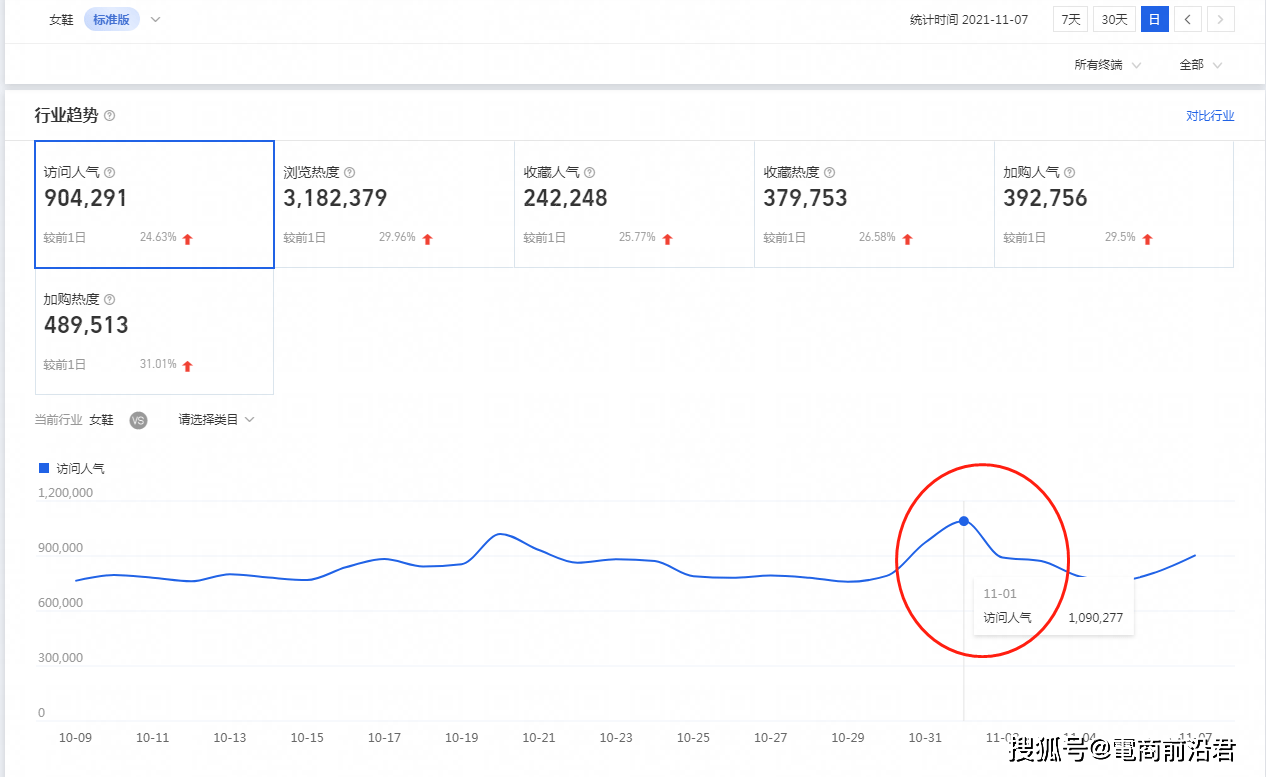Click the help icon beside 收藏人气
Viewport: 1266px width, 777px height.
click(x=590, y=172)
